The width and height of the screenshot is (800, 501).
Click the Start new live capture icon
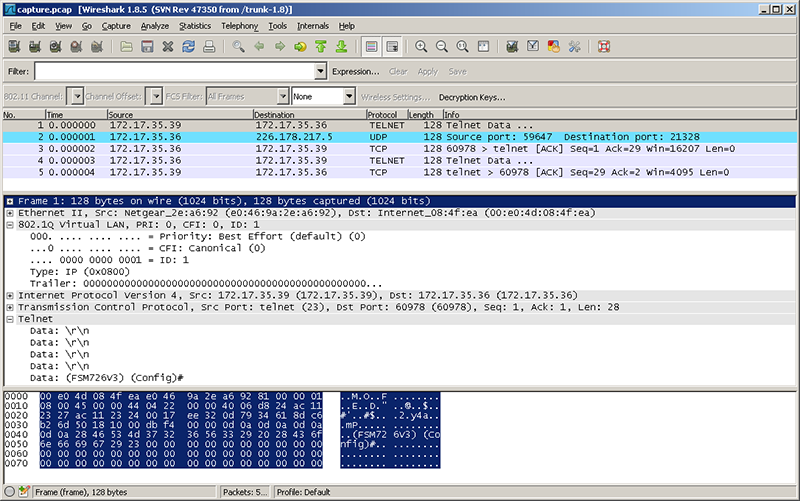pos(56,47)
